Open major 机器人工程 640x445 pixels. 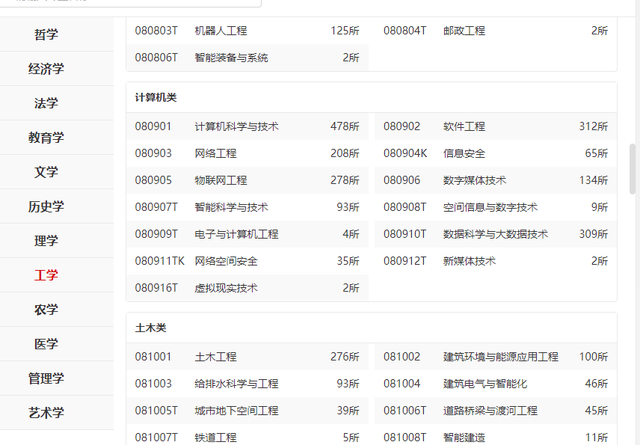pyautogui.click(x=221, y=31)
